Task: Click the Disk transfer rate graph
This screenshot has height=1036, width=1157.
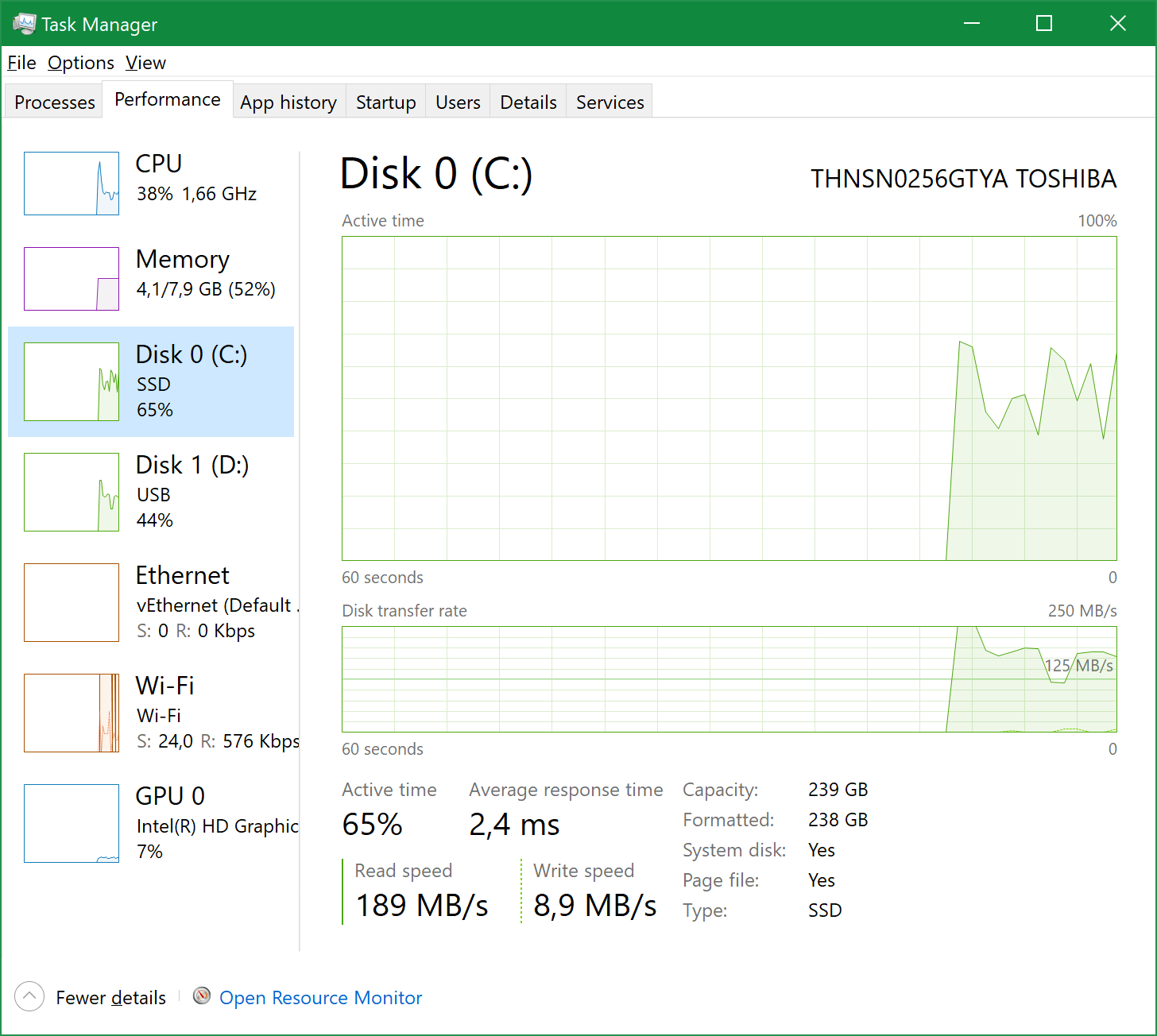Action: [729, 679]
